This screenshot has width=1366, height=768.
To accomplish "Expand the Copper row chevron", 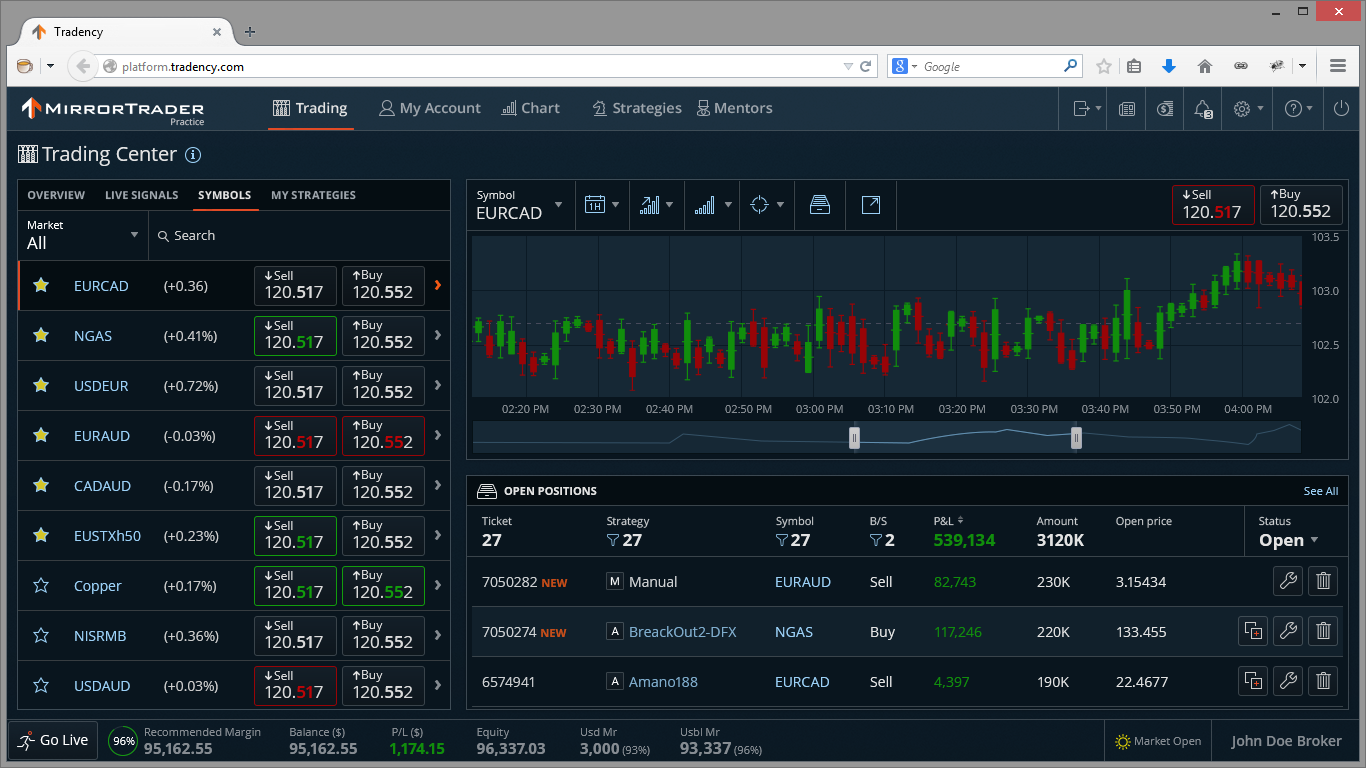I will 438,585.
